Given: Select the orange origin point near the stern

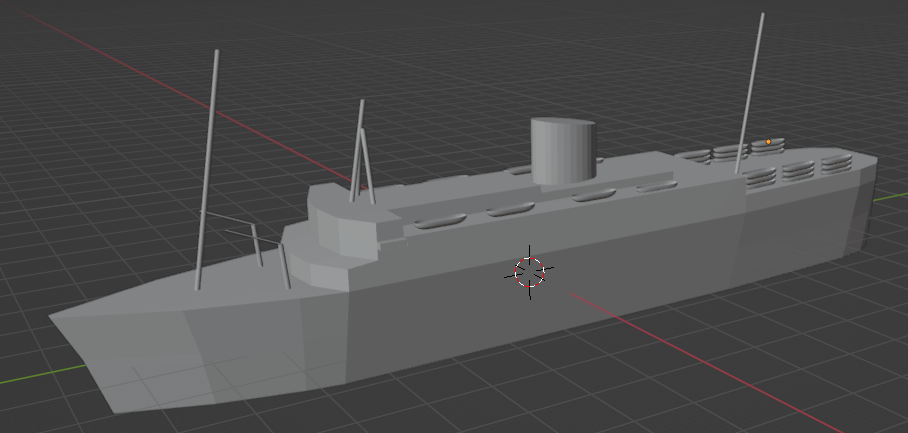Looking at the screenshot, I should click(x=768, y=141).
